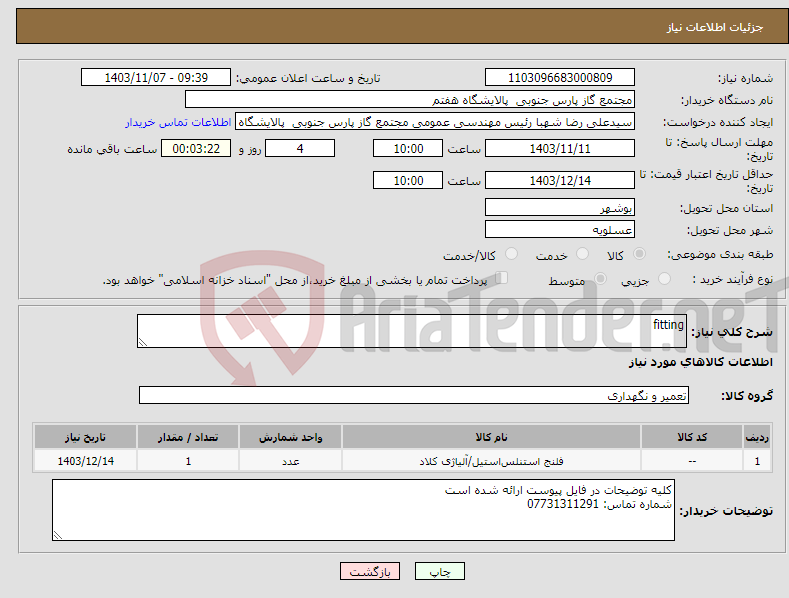The width and height of the screenshot is (789, 598).
Task: Click the remaining time field 00:03:22
Action: pyautogui.click(x=196, y=148)
